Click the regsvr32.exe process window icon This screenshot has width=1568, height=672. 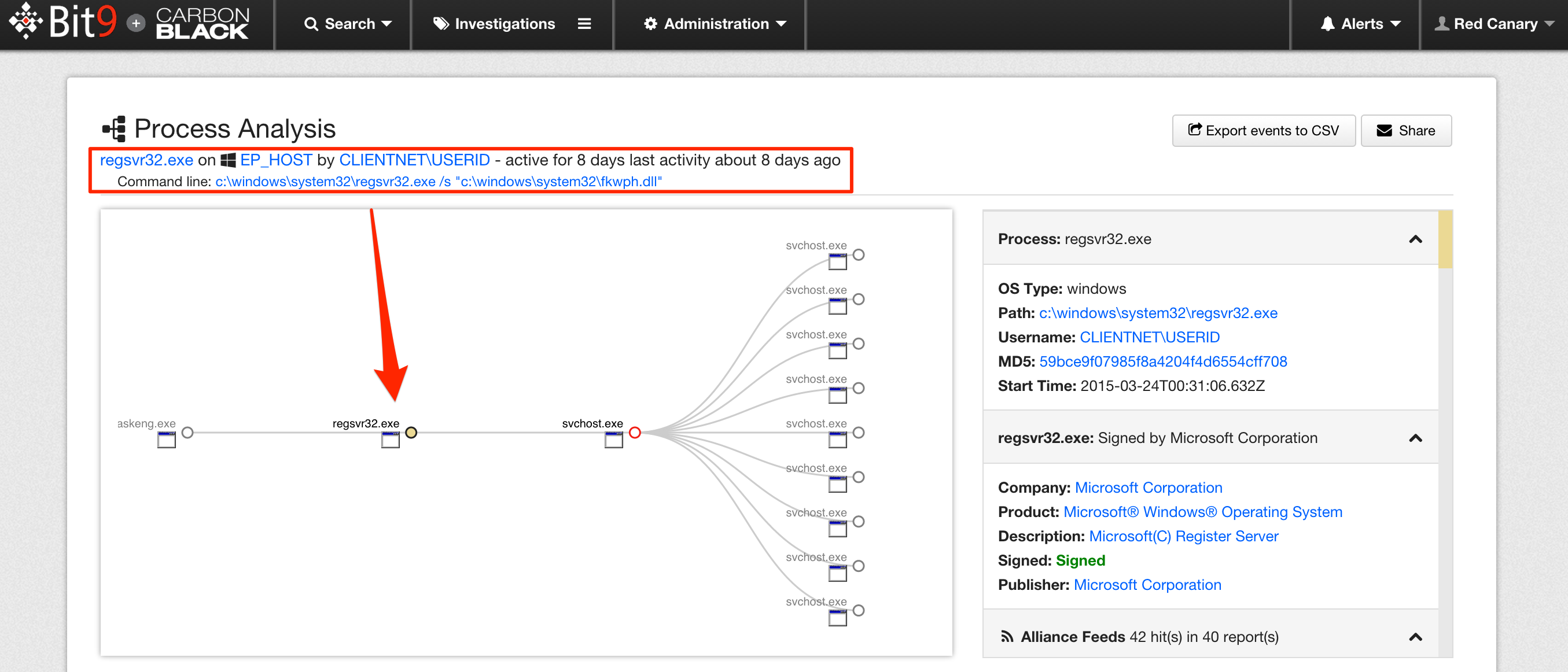[x=390, y=440]
